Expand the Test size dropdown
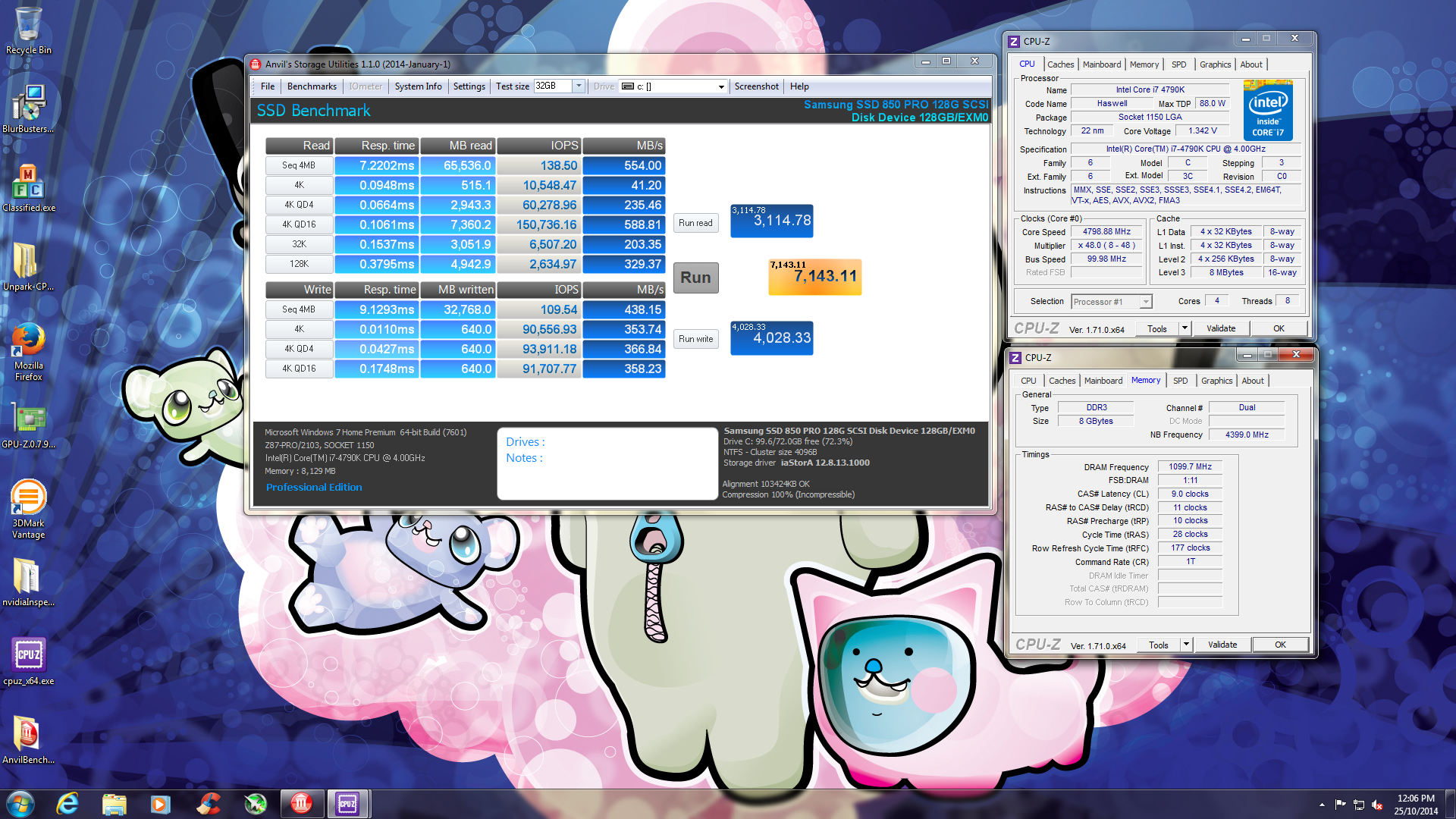The height and width of the screenshot is (819, 1456). coord(579,86)
